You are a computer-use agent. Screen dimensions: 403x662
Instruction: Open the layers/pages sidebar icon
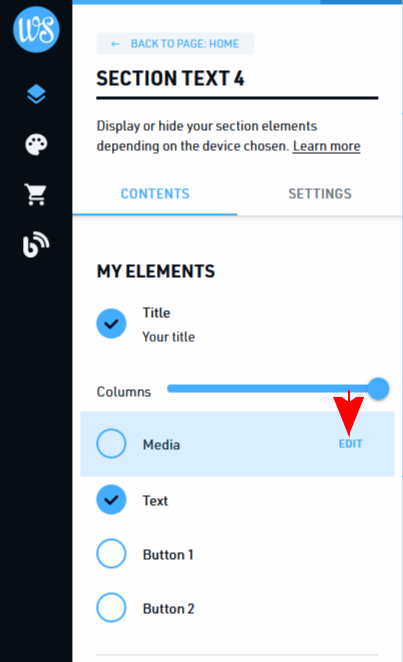coord(36,94)
